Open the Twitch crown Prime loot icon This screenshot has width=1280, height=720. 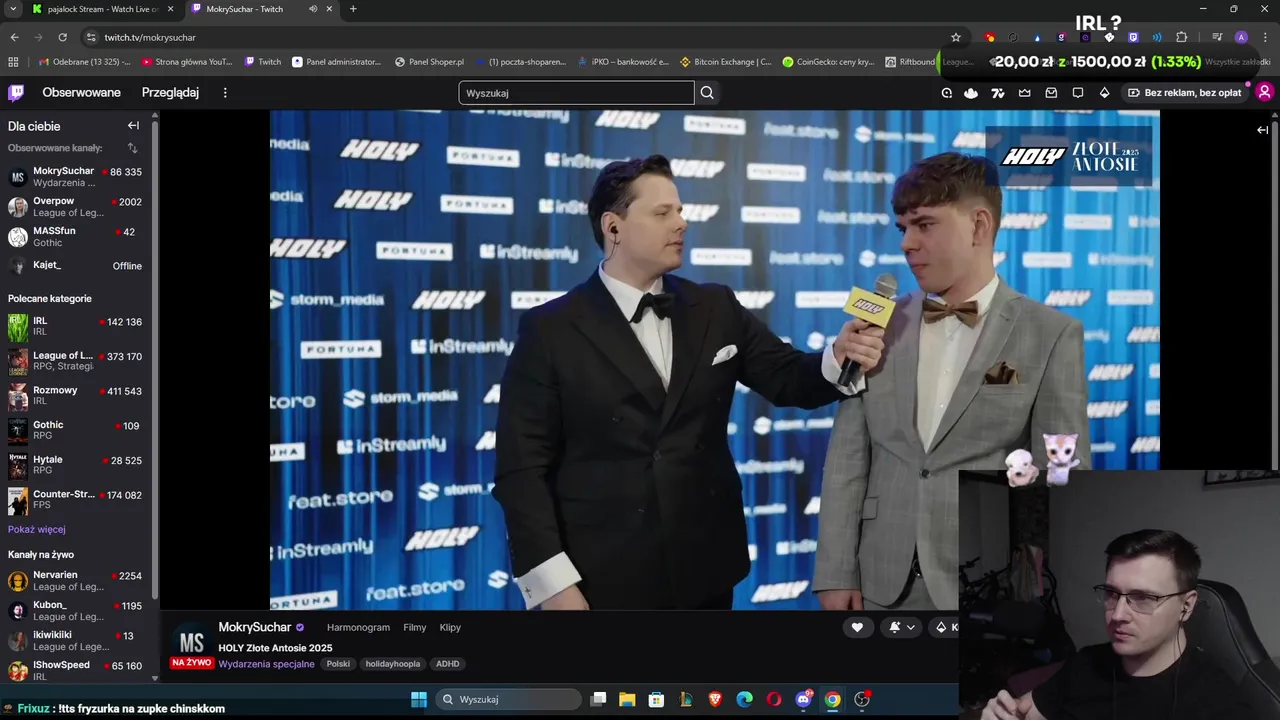1025,93
